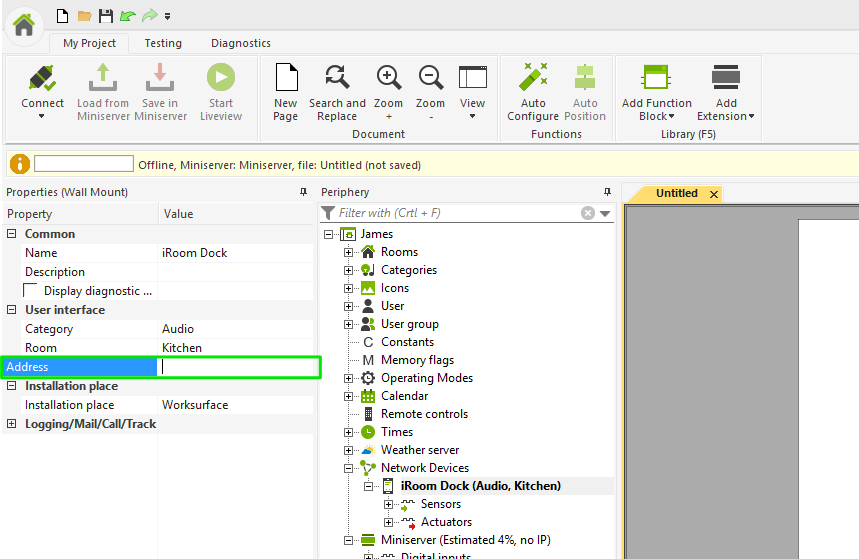Select the Category value Audio

click(x=235, y=329)
